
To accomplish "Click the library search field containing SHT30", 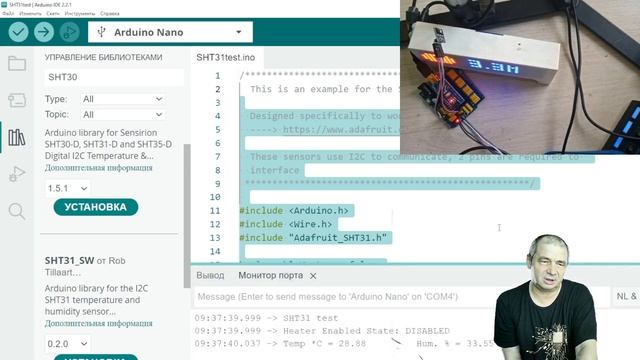I will pos(114,77).
